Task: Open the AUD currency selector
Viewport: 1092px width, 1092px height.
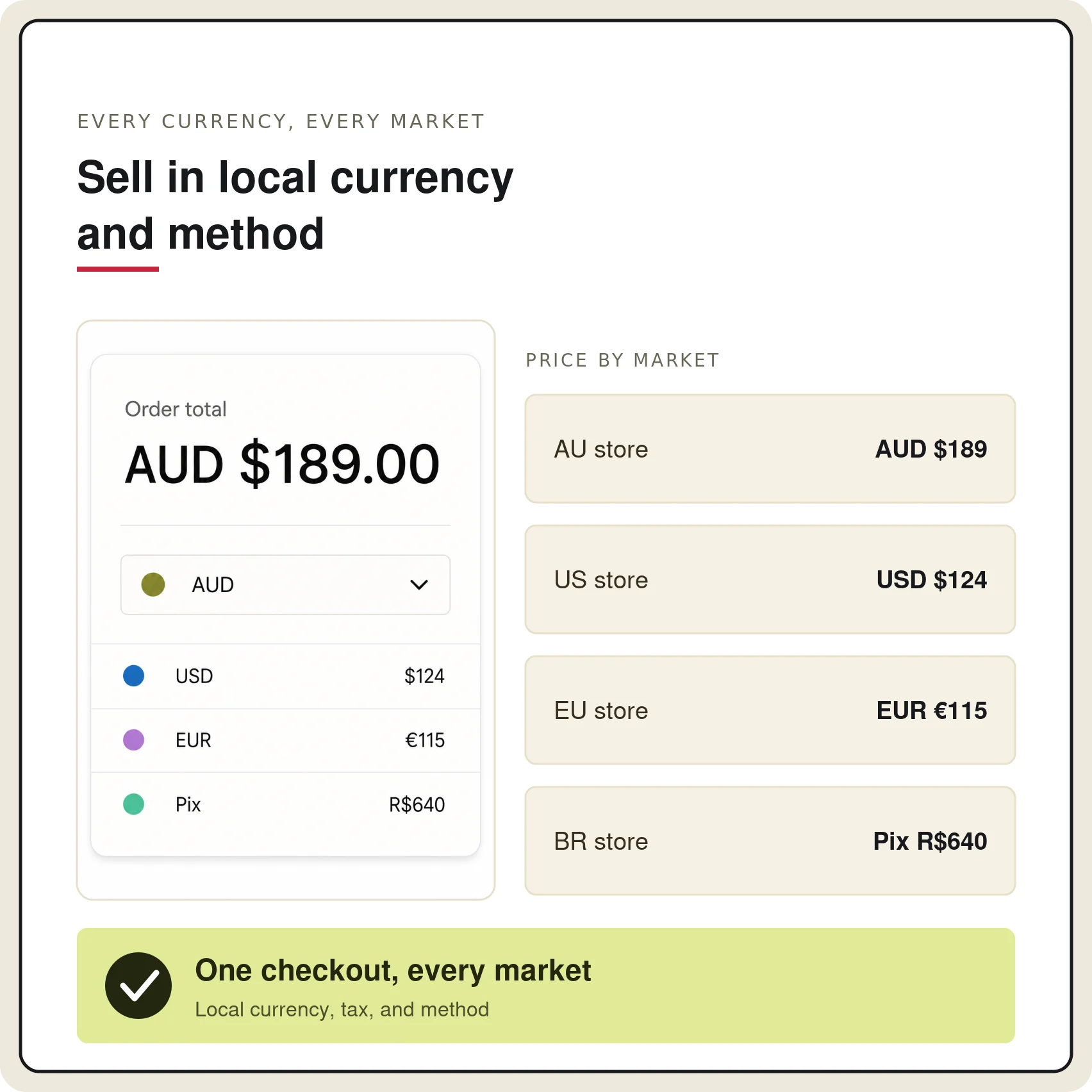Action: [285, 584]
